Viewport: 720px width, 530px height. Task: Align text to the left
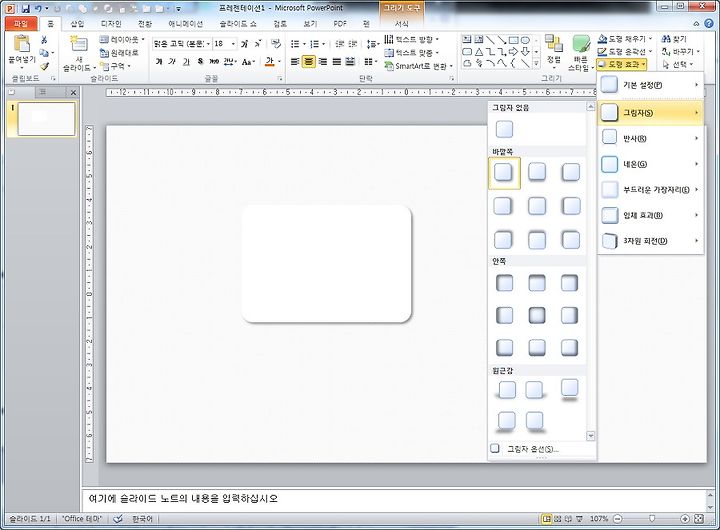pos(295,62)
